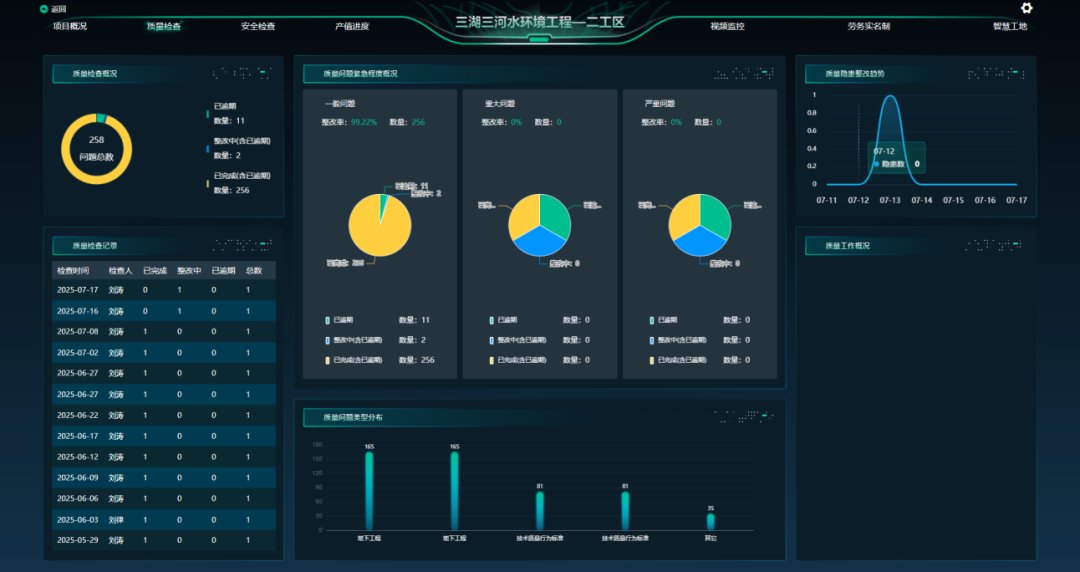Click the teal handle below project title
This screenshot has height=572, width=1080.
[x=539, y=39]
